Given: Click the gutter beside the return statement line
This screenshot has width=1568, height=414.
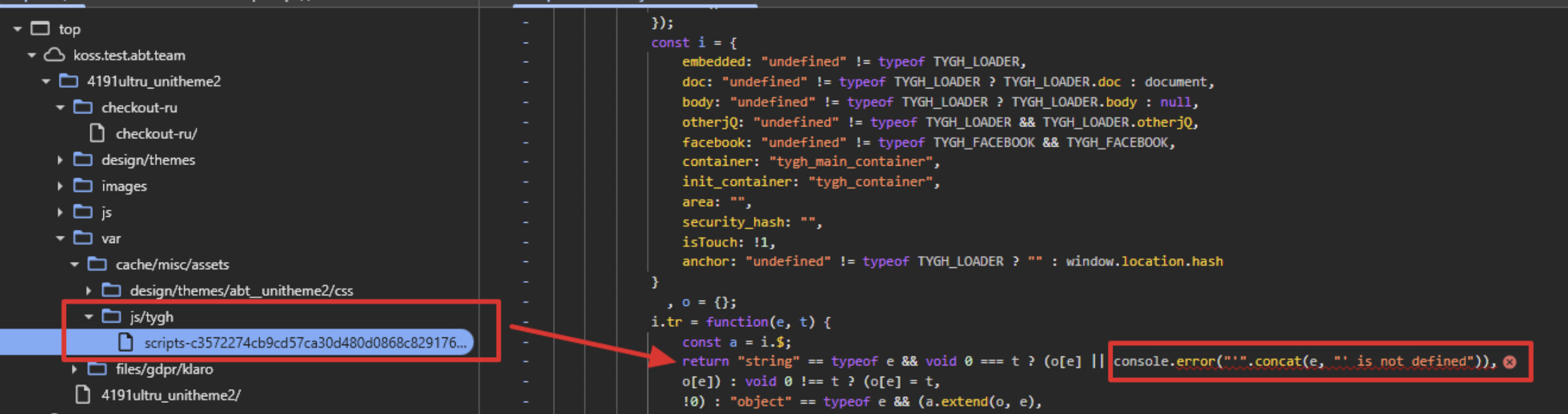Looking at the screenshot, I should coord(526,362).
